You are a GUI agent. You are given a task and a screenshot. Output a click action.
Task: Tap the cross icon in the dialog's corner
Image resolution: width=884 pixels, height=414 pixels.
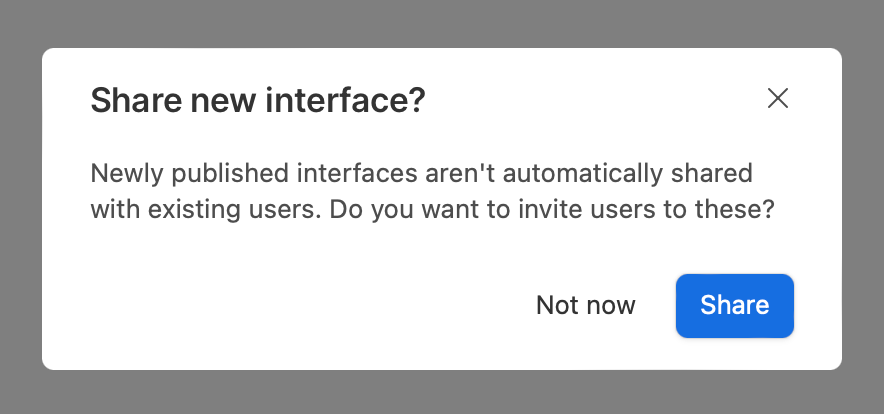[x=777, y=99]
